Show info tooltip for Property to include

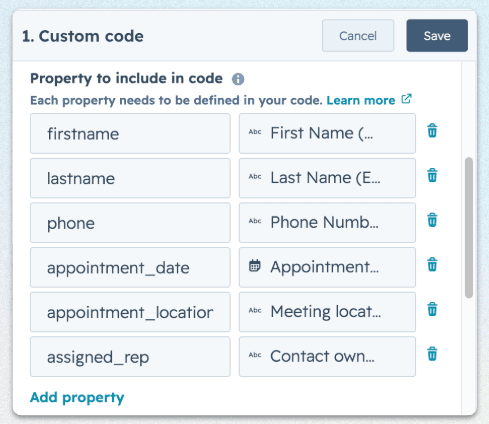pyautogui.click(x=238, y=79)
